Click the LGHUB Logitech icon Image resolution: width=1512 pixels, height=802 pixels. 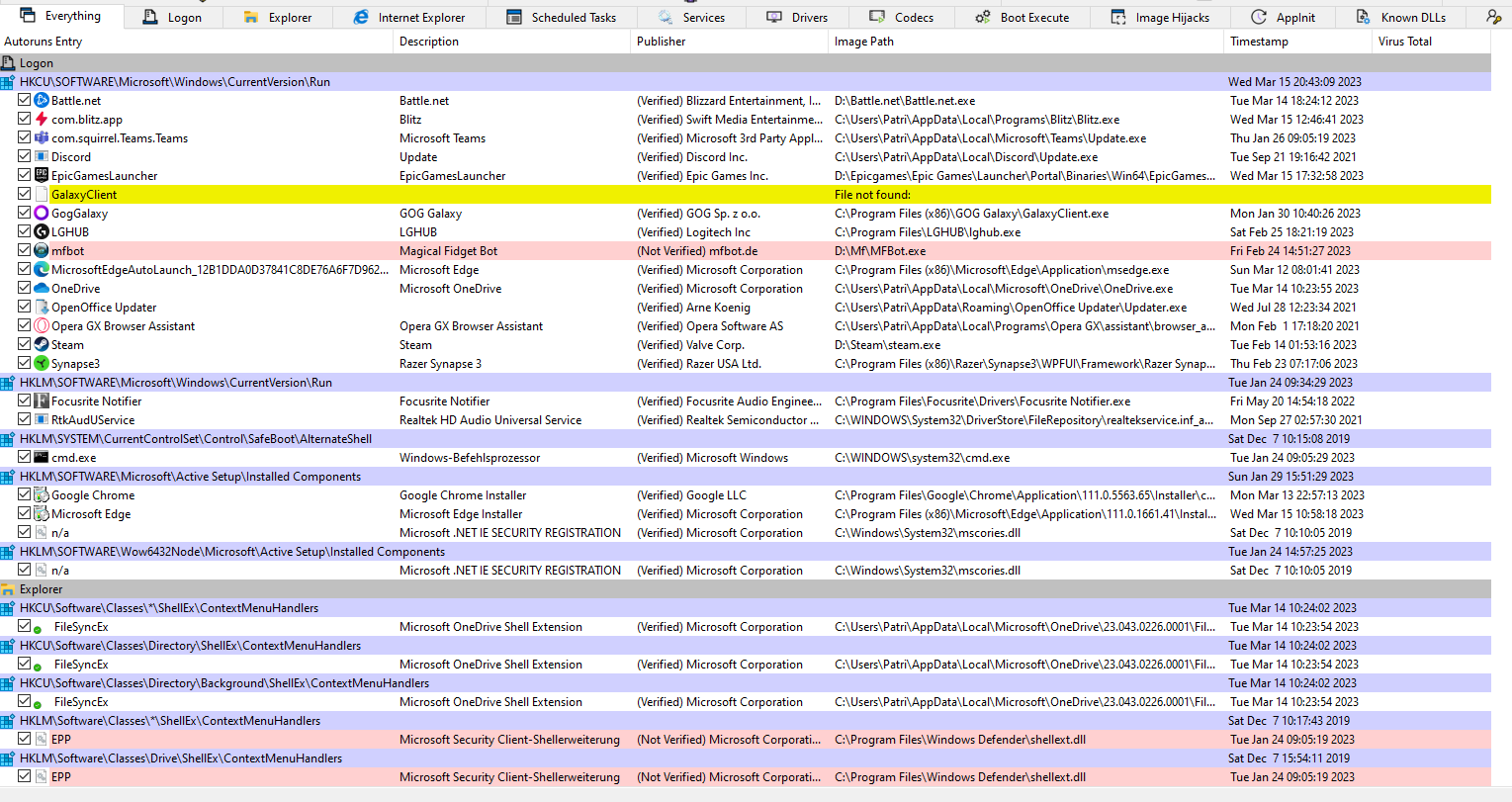coord(42,231)
